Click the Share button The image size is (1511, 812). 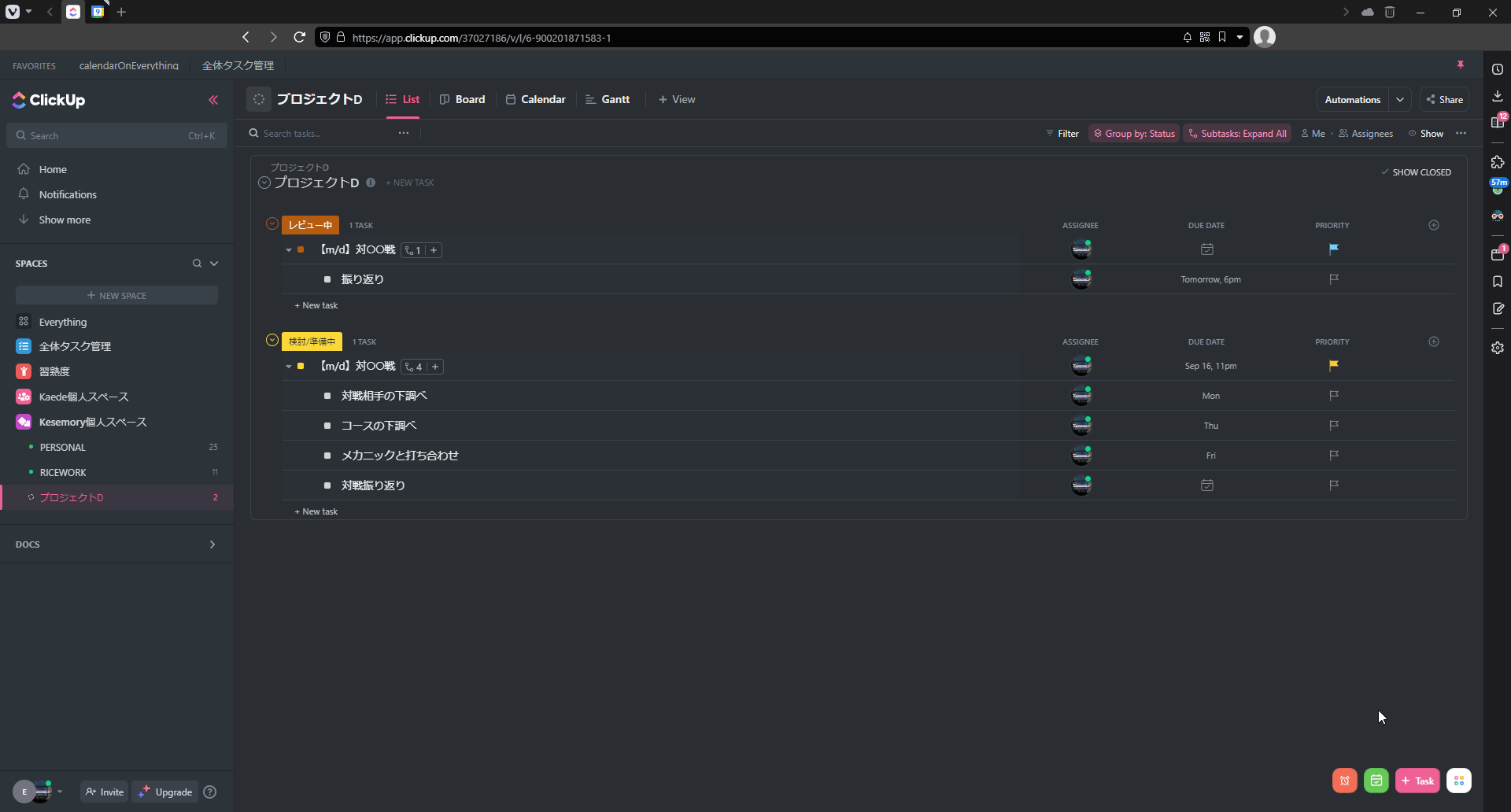click(x=1444, y=100)
